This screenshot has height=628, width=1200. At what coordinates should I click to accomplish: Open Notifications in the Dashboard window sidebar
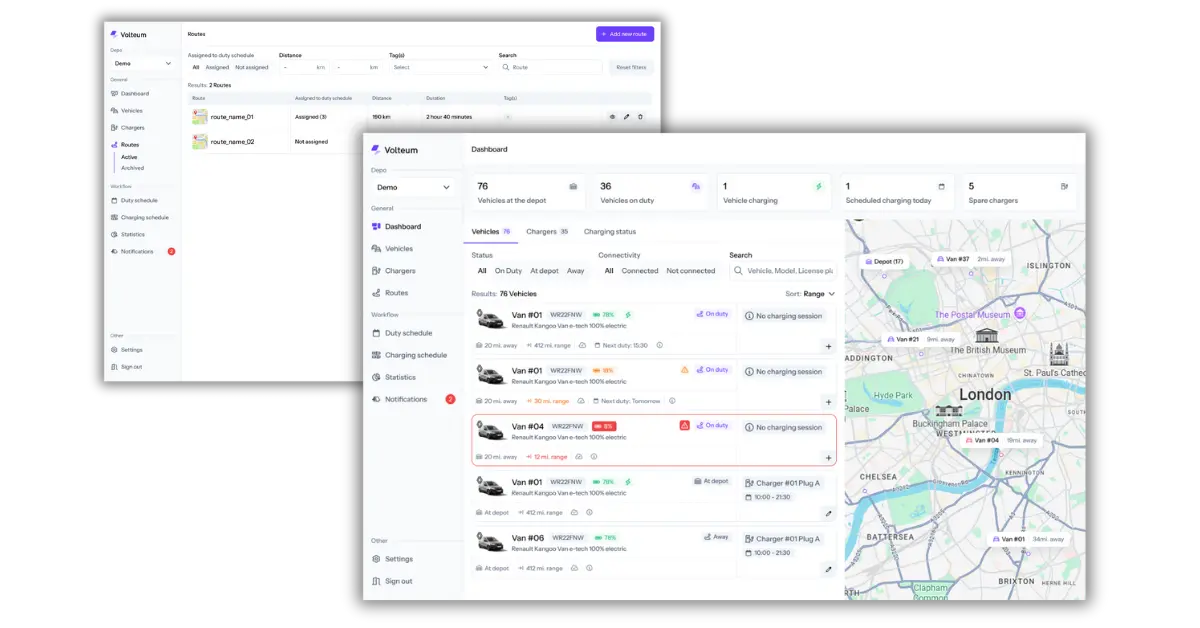pyautogui.click(x=406, y=399)
